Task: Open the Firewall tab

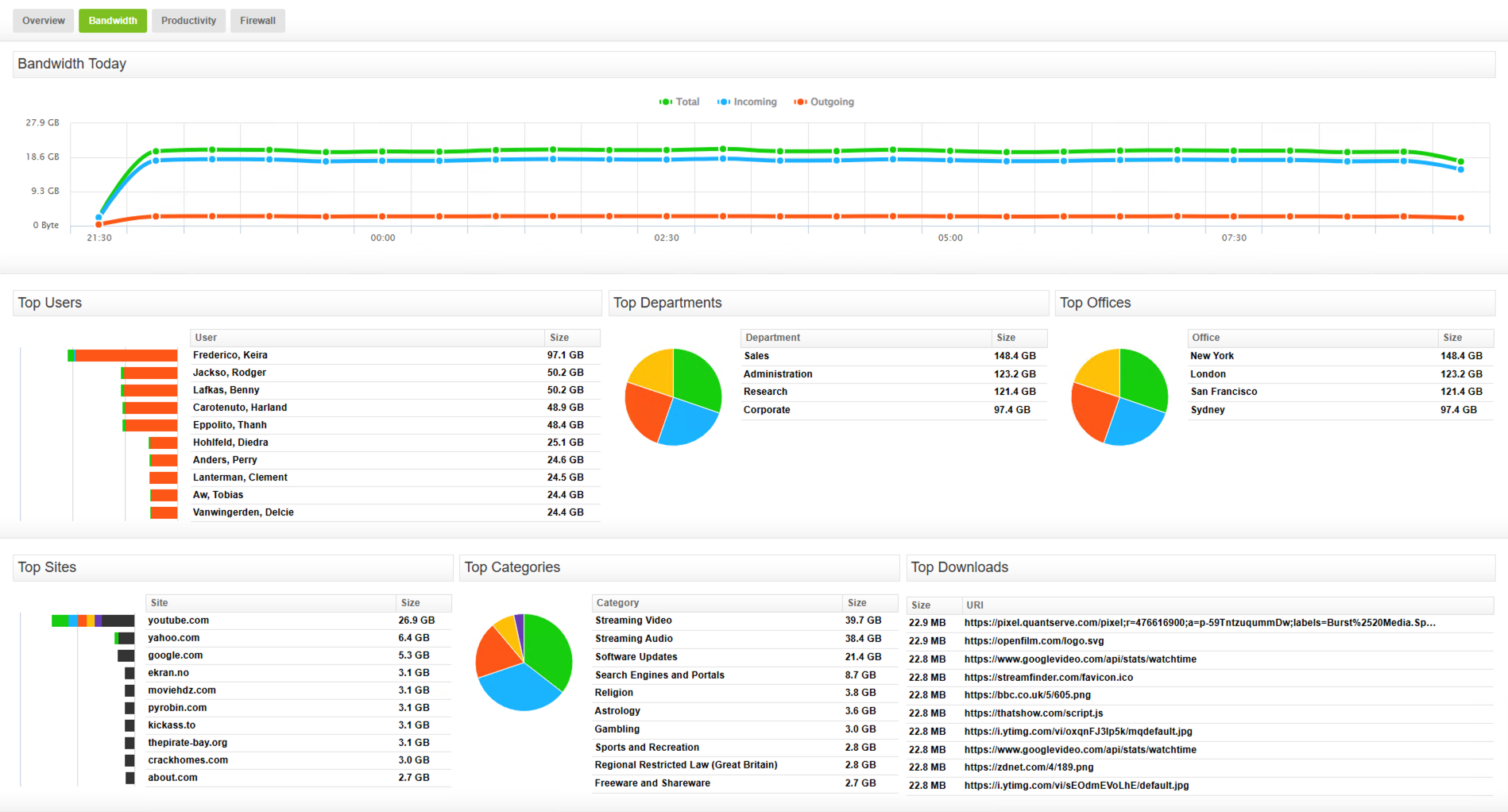Action: point(257,21)
